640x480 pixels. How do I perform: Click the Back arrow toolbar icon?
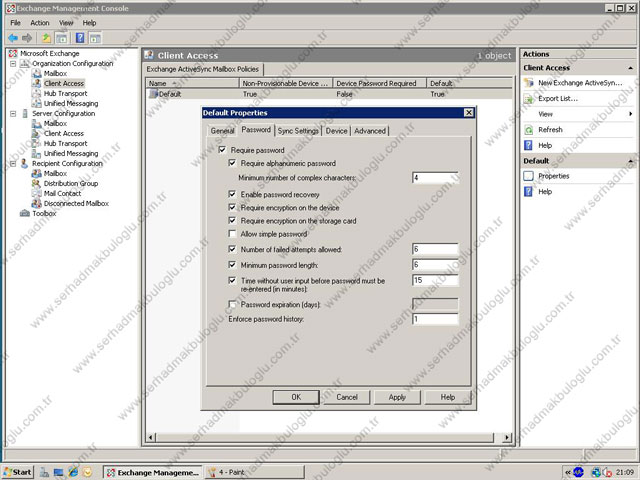coord(13,38)
